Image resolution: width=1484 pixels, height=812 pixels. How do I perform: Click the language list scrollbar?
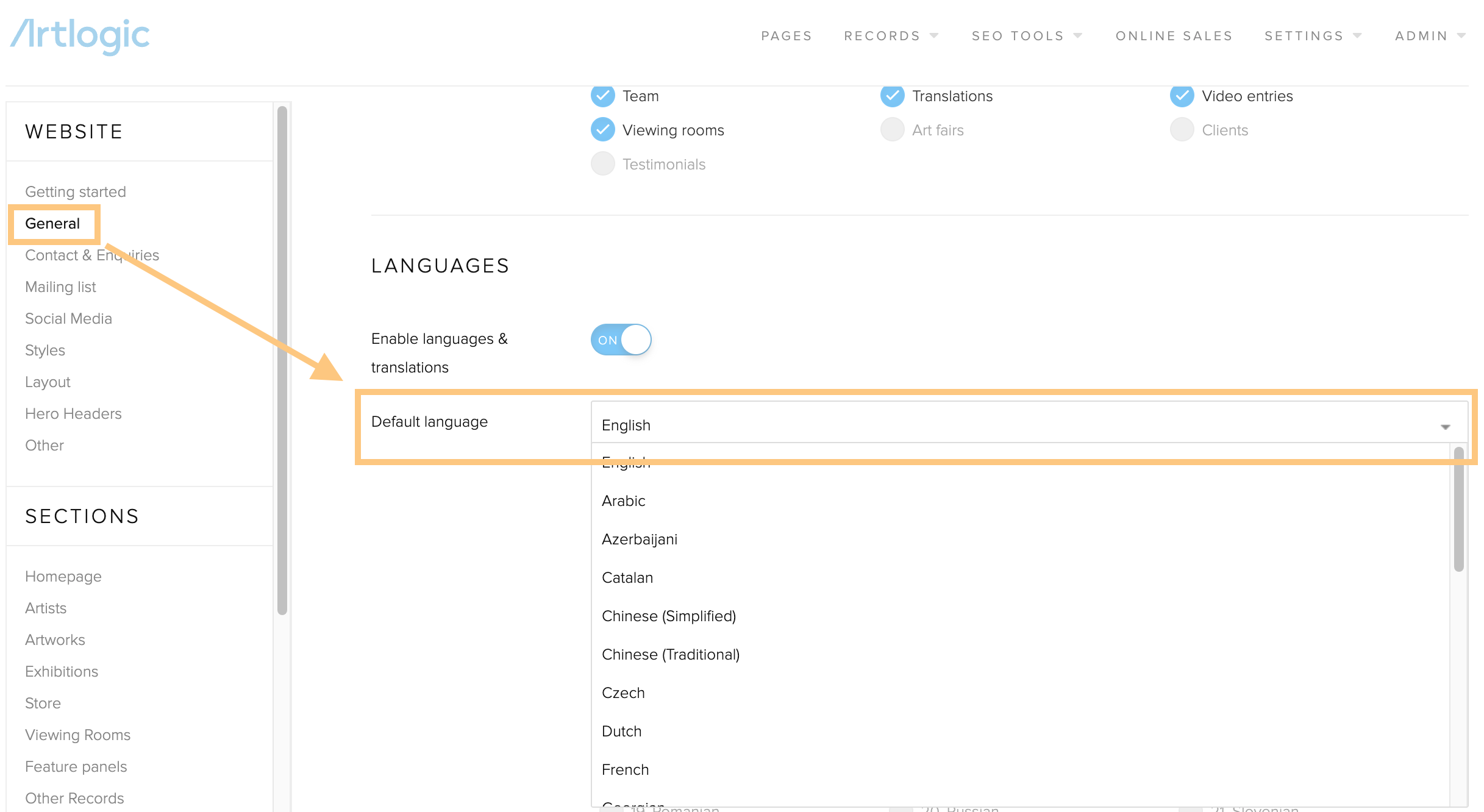coord(1458,509)
